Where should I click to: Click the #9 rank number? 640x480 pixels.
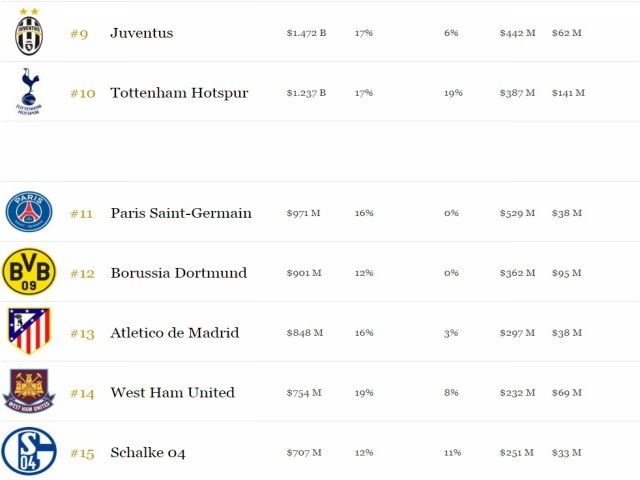79,33
